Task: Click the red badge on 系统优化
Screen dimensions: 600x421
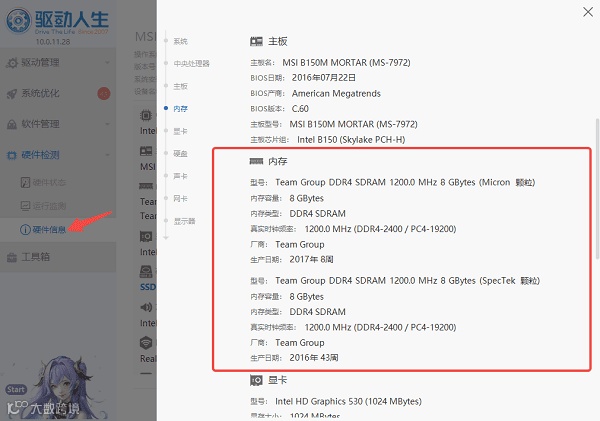Action: pos(104,93)
